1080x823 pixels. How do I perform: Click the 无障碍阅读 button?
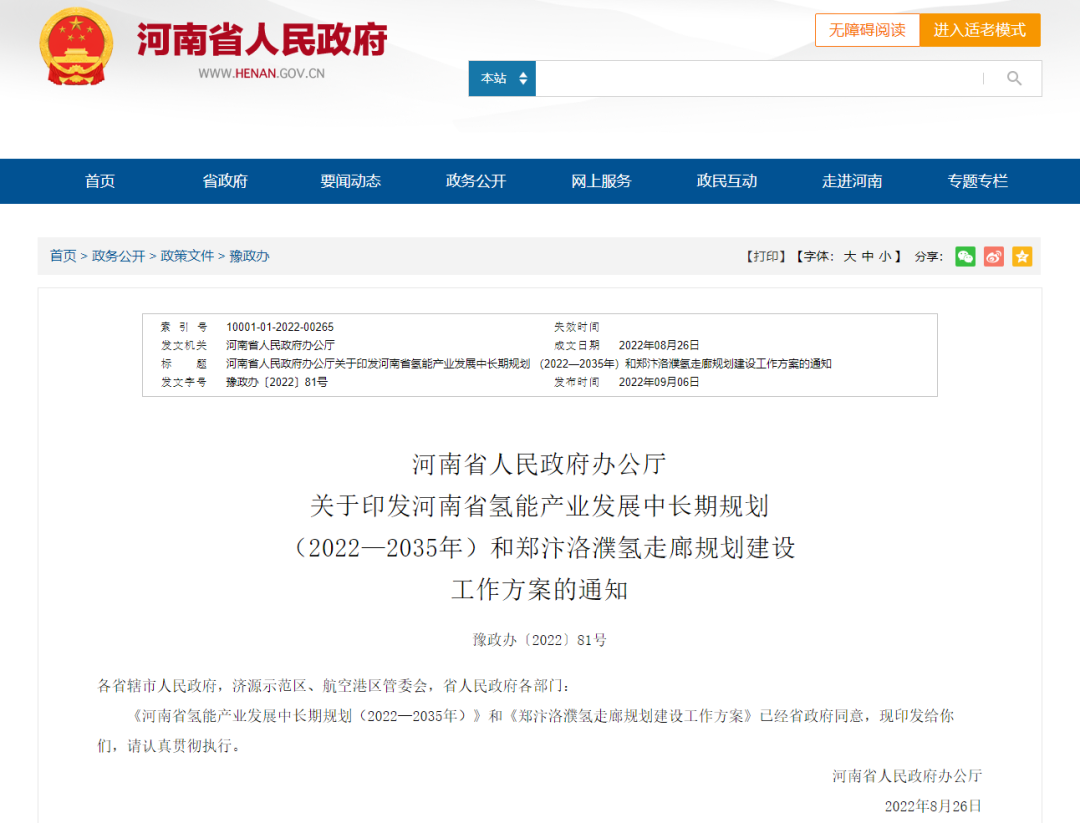[867, 30]
